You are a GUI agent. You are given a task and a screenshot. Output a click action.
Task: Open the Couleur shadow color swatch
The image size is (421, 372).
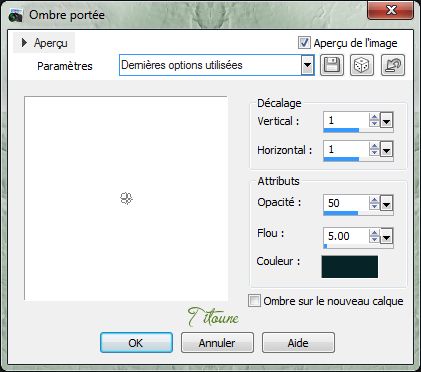point(350,267)
